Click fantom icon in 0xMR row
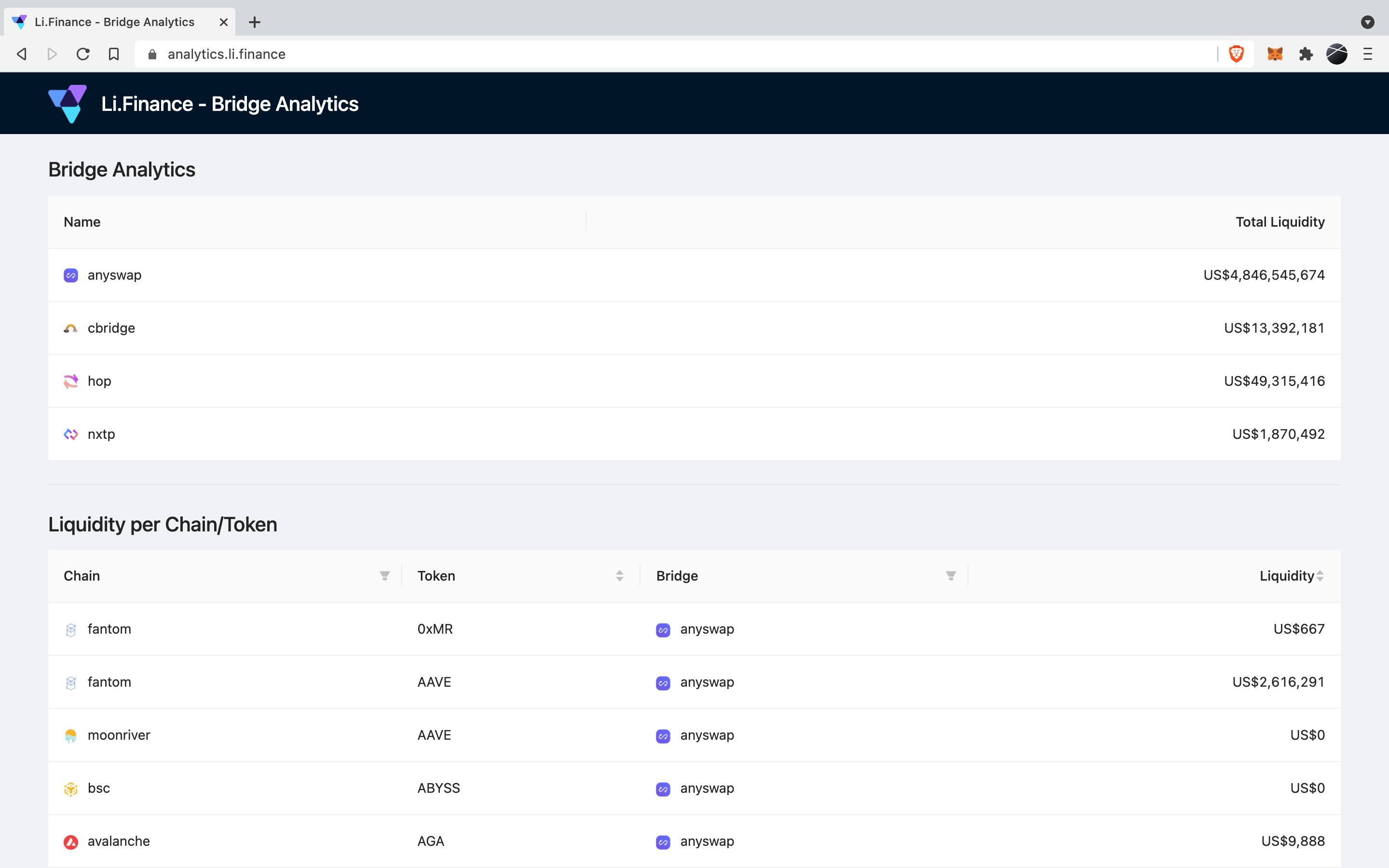Viewport: 1389px width, 868px height. coord(70,630)
